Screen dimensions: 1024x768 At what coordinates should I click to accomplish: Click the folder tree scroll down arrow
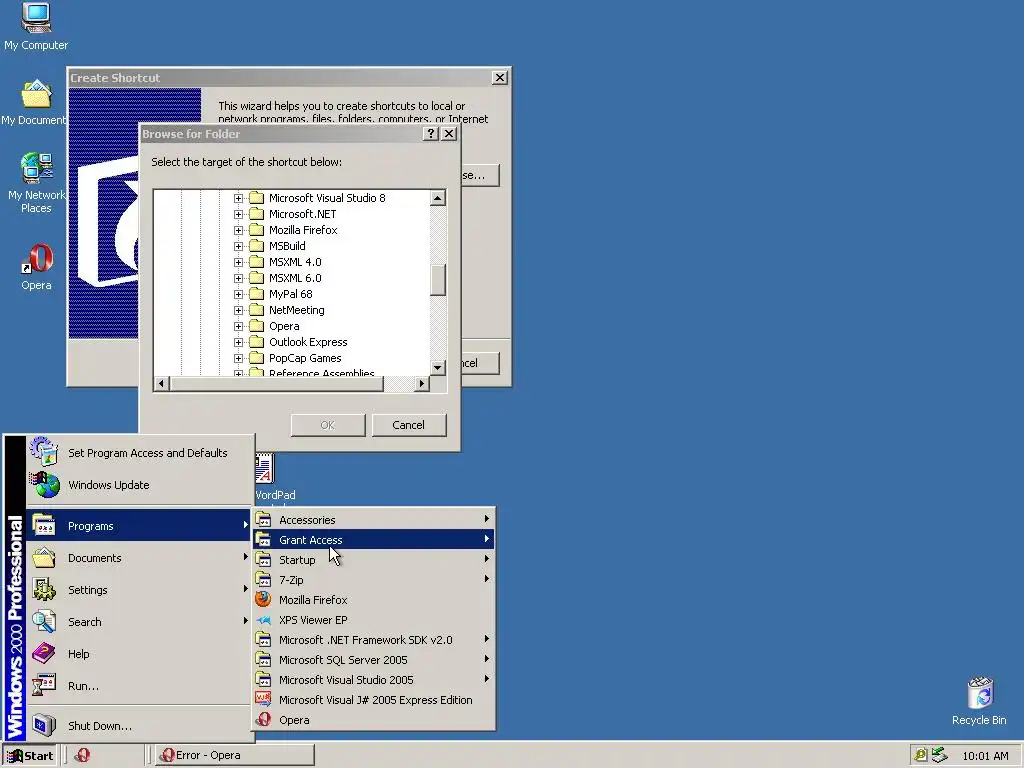pos(438,368)
